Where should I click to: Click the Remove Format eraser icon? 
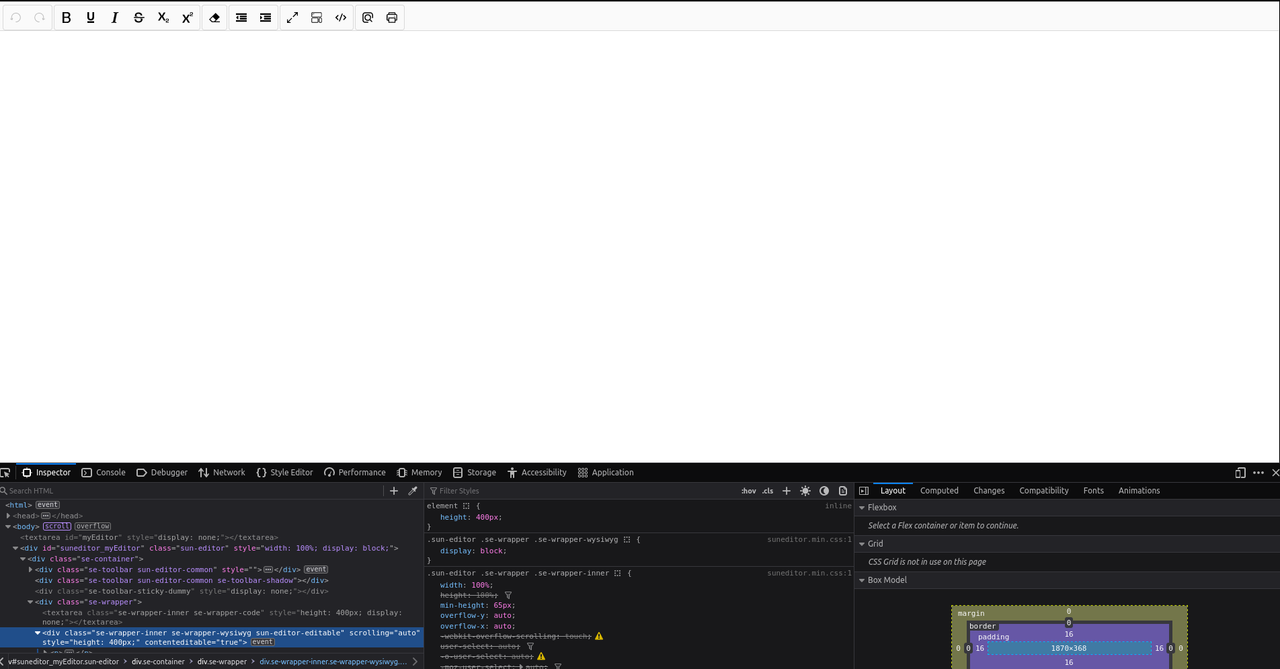pyautogui.click(x=214, y=18)
